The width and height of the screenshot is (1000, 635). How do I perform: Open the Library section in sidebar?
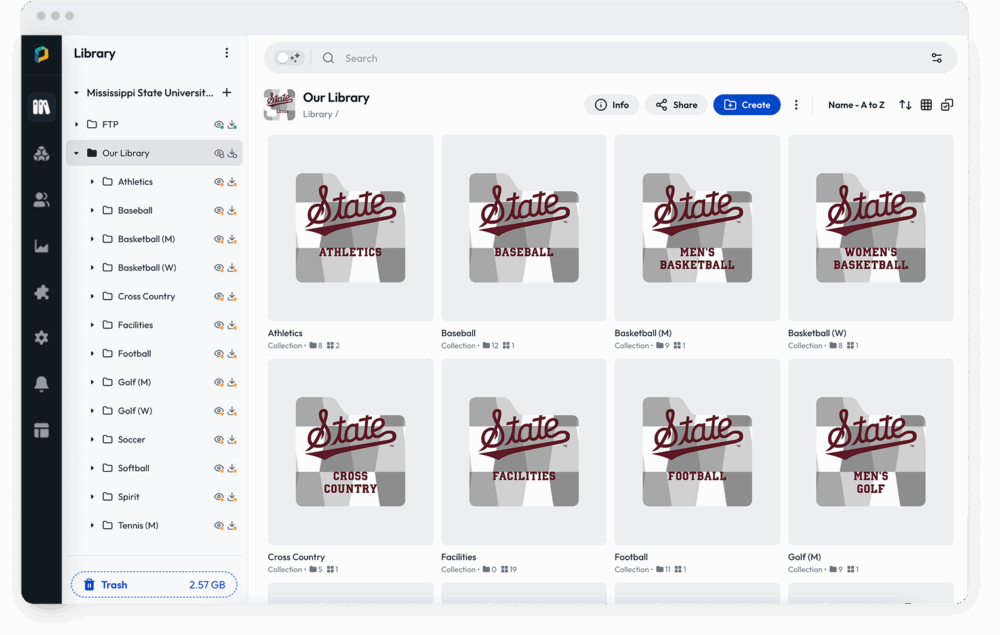41,107
